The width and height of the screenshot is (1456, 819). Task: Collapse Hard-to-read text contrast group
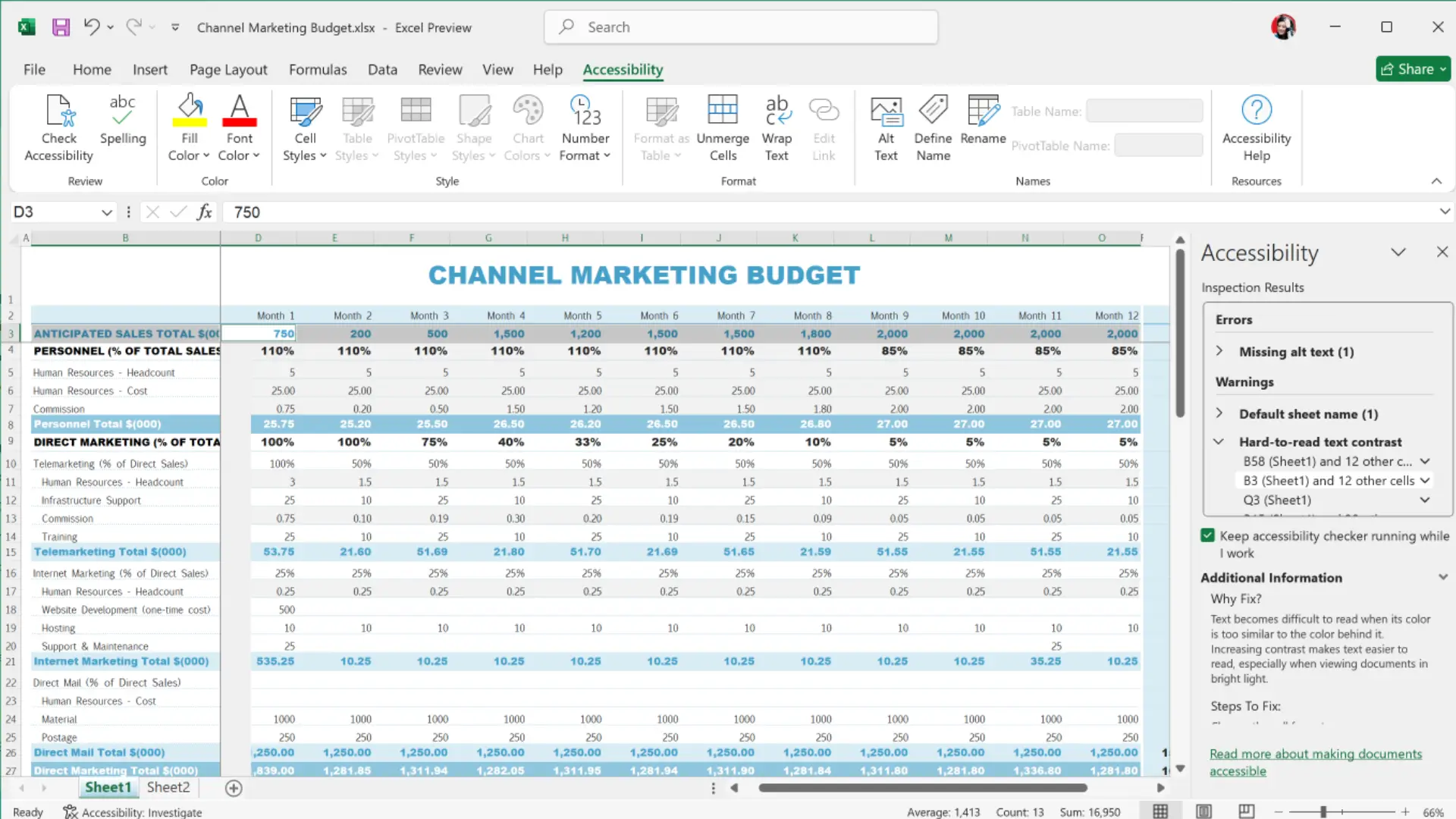tap(1219, 441)
